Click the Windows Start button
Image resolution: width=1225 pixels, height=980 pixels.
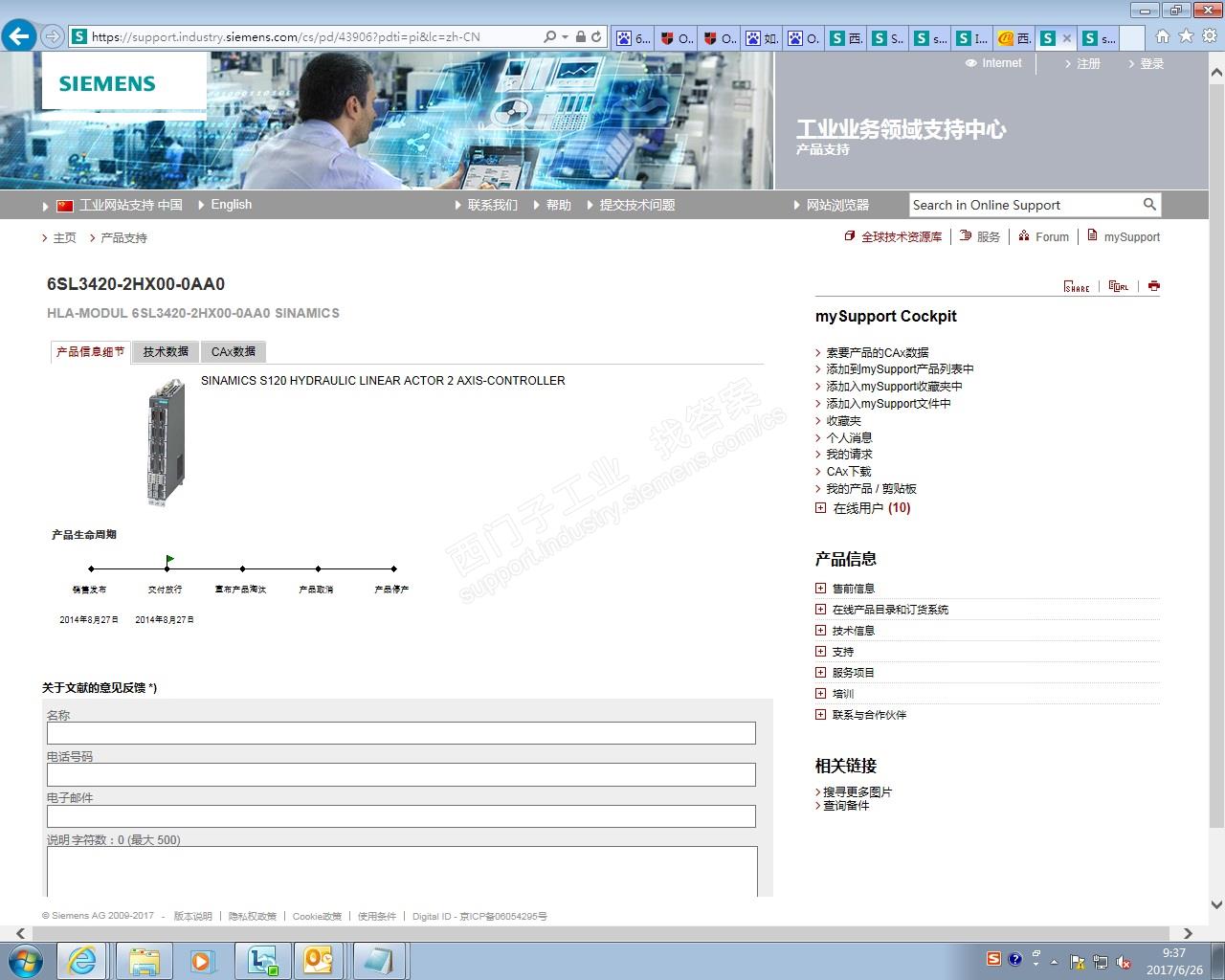[x=26, y=960]
